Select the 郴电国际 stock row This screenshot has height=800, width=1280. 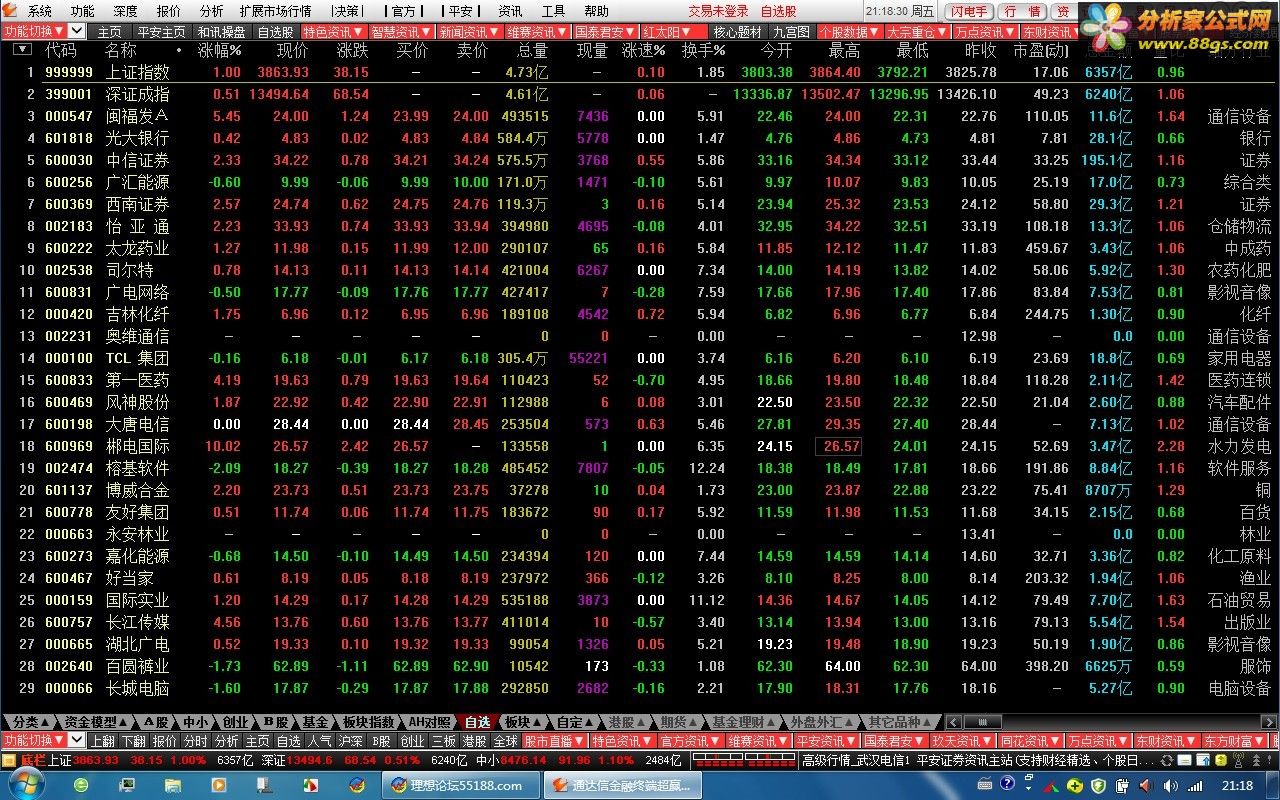[640, 446]
